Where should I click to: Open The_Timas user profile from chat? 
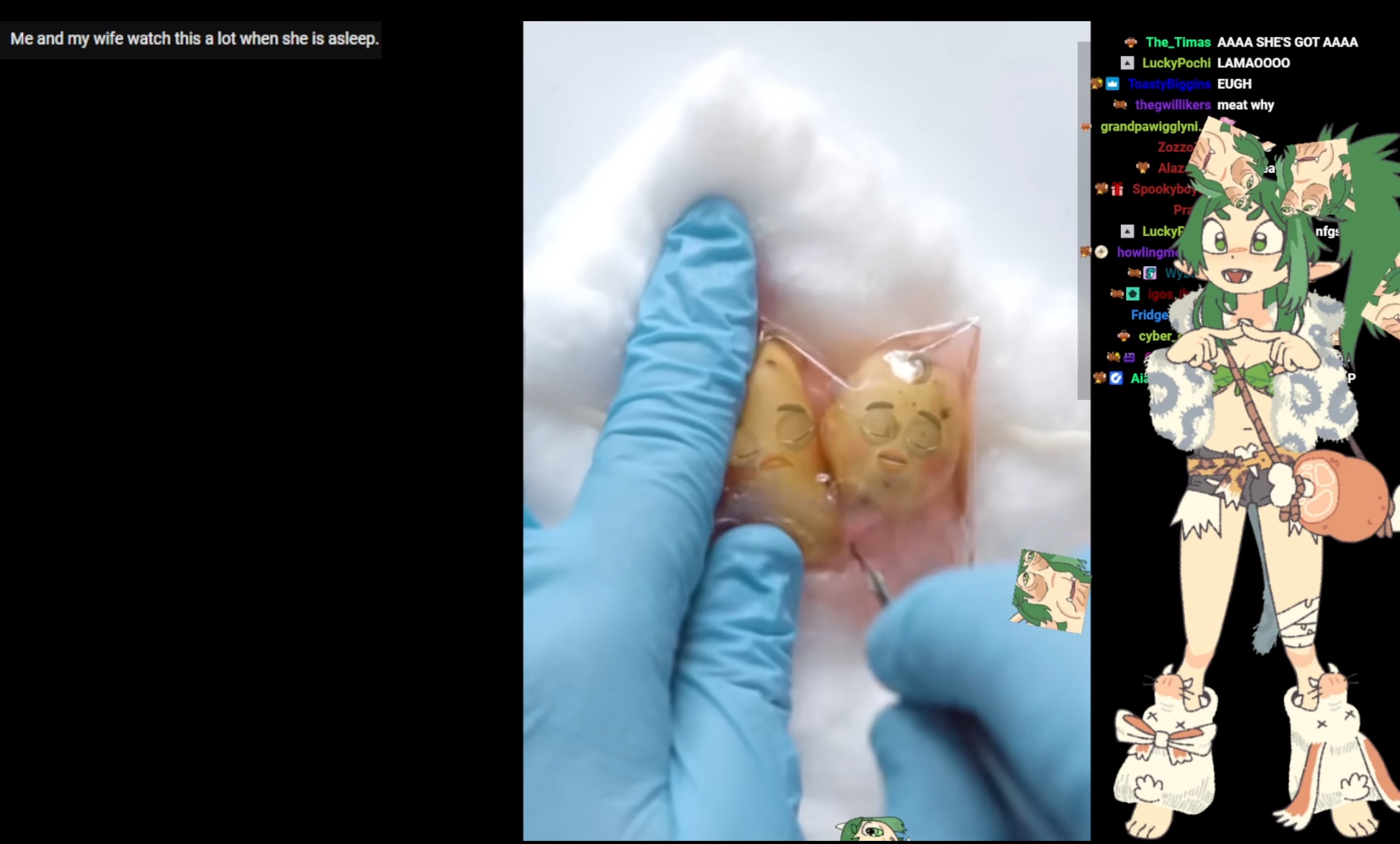pos(1178,42)
